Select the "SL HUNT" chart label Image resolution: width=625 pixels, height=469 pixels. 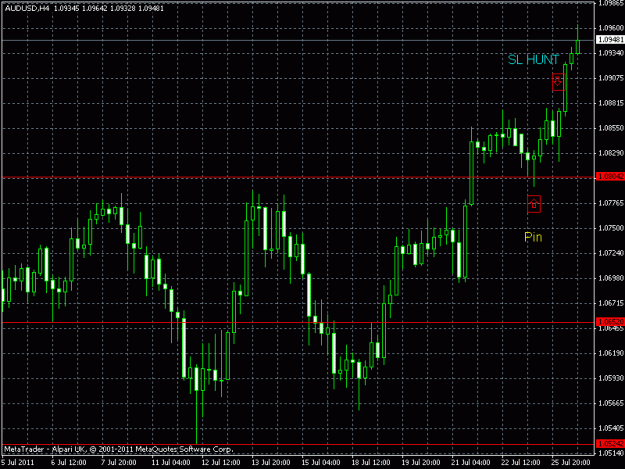pos(533,60)
